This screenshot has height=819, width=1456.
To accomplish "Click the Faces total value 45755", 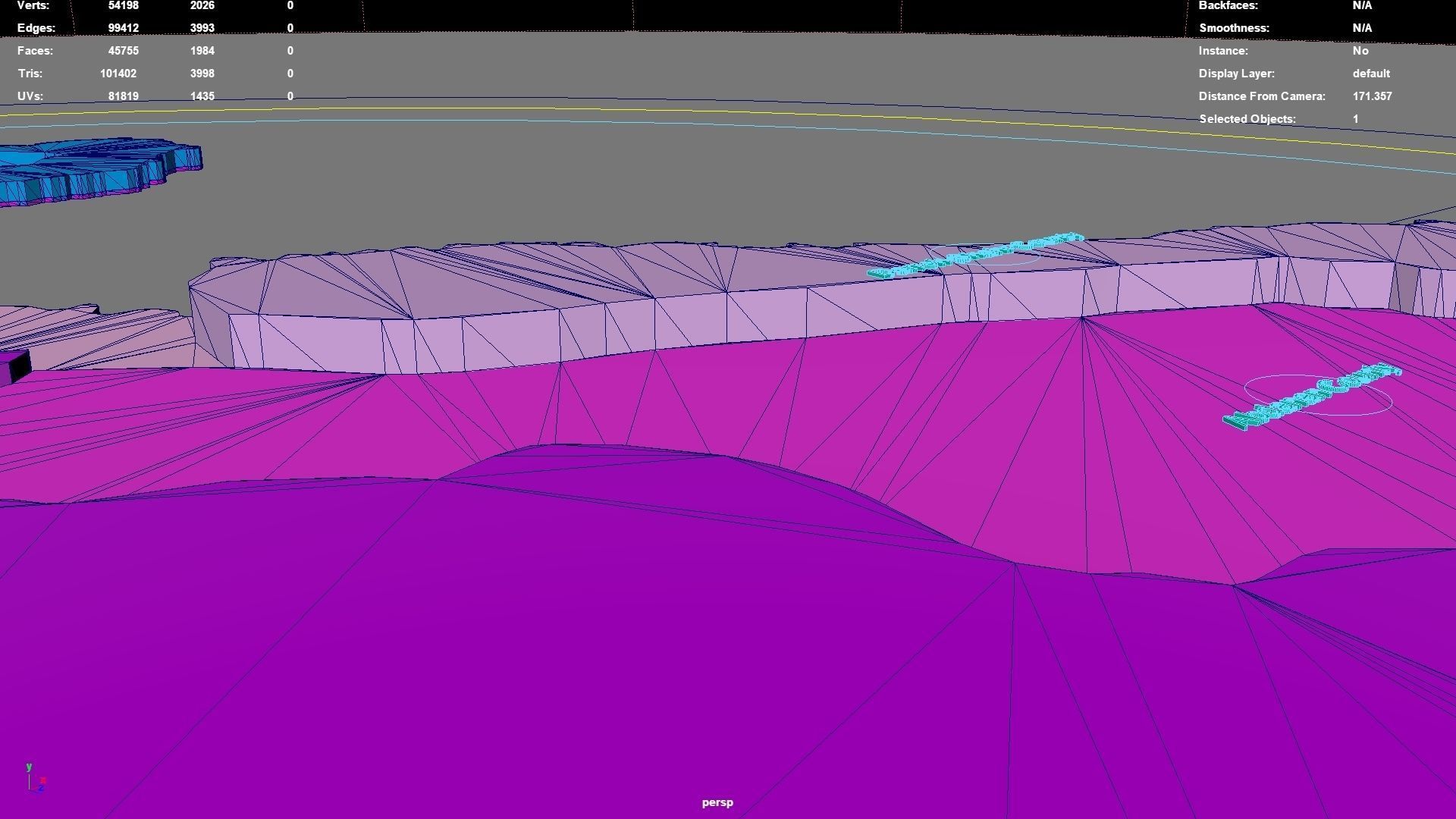I will pyautogui.click(x=123, y=51).
